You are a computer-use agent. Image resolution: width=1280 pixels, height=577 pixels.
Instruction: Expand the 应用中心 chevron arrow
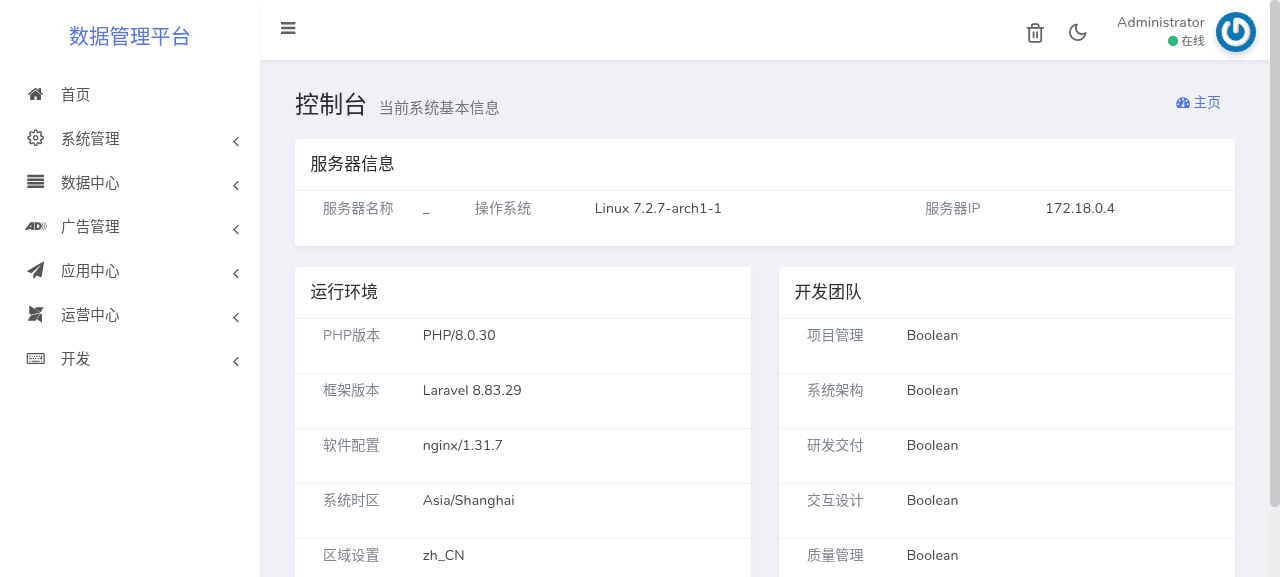point(236,274)
